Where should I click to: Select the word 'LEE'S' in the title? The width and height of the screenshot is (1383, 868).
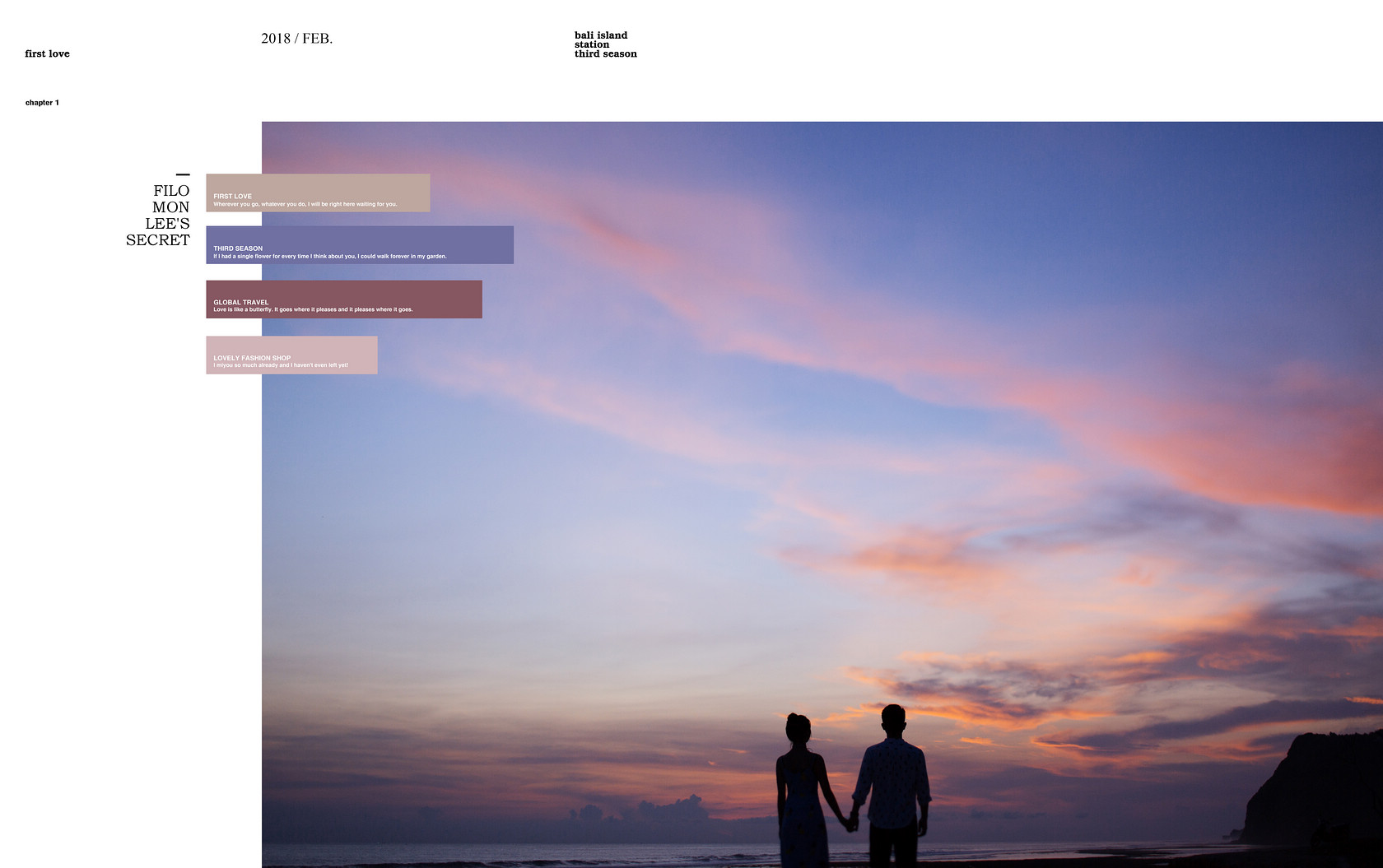pos(167,224)
